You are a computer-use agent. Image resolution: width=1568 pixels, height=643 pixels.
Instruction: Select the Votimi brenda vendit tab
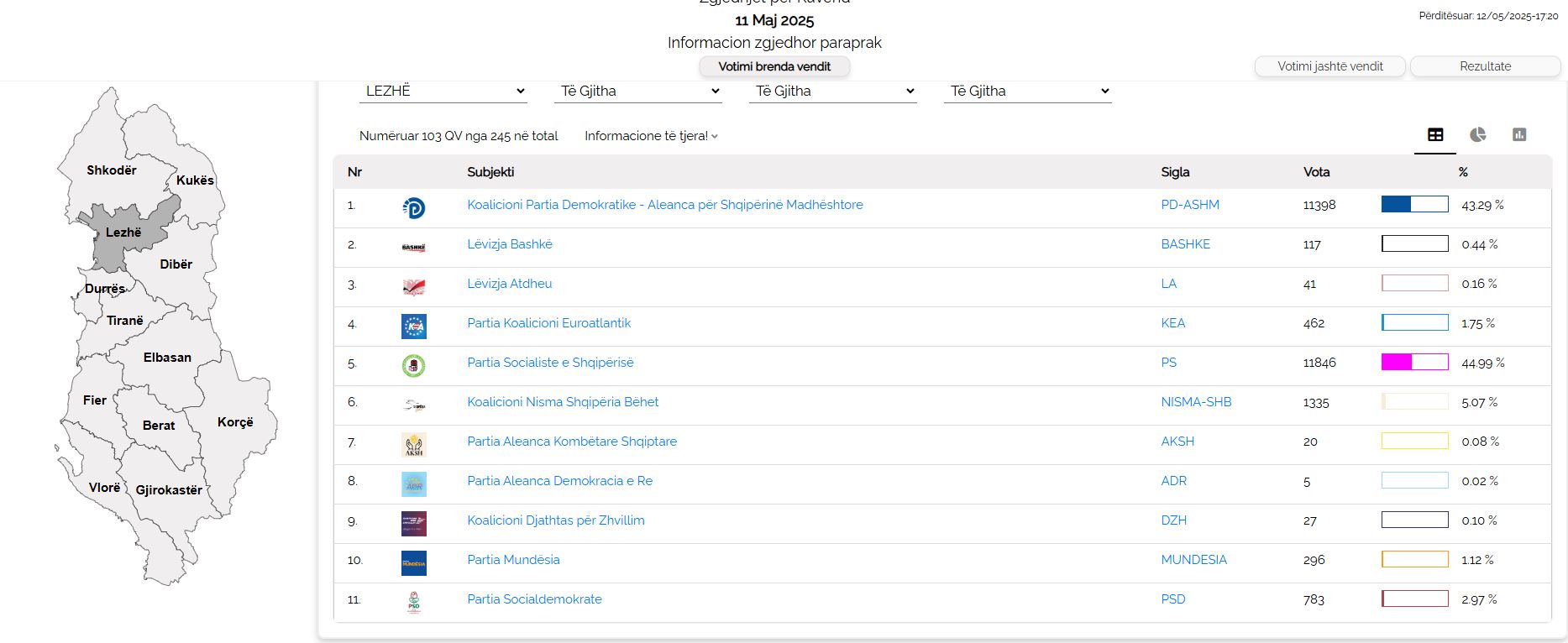(x=774, y=66)
